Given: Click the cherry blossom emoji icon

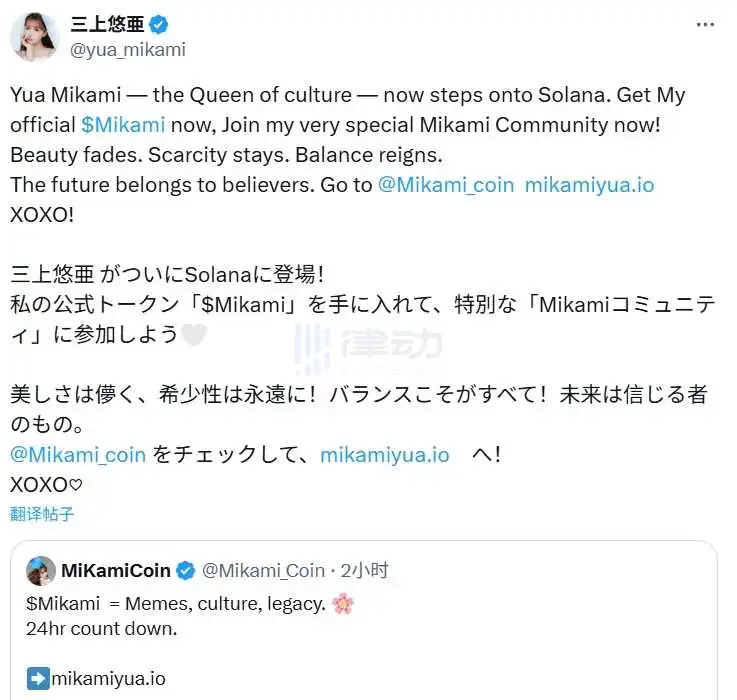Looking at the screenshot, I should click(343, 604).
